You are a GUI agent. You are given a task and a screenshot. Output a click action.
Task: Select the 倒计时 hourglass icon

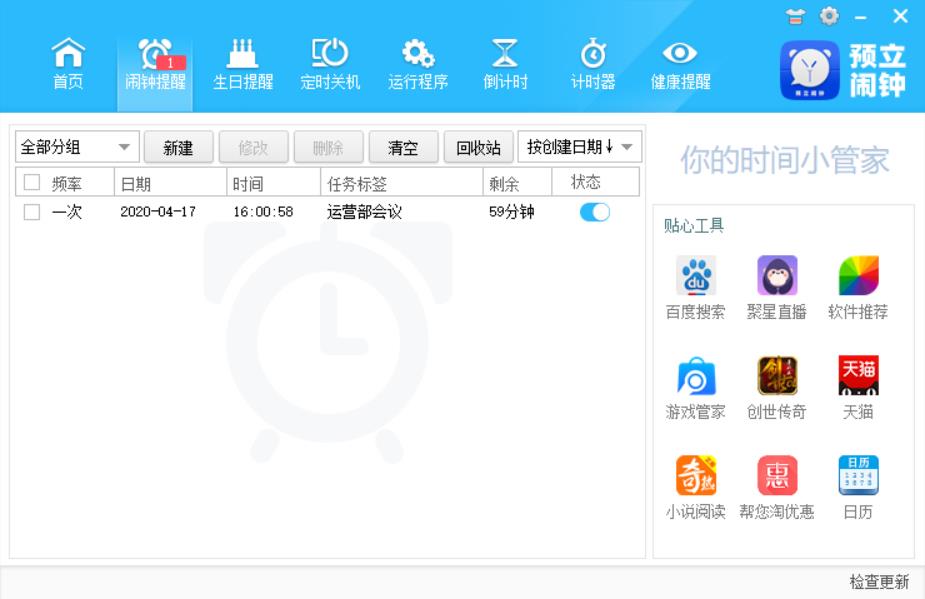pyautogui.click(x=505, y=64)
